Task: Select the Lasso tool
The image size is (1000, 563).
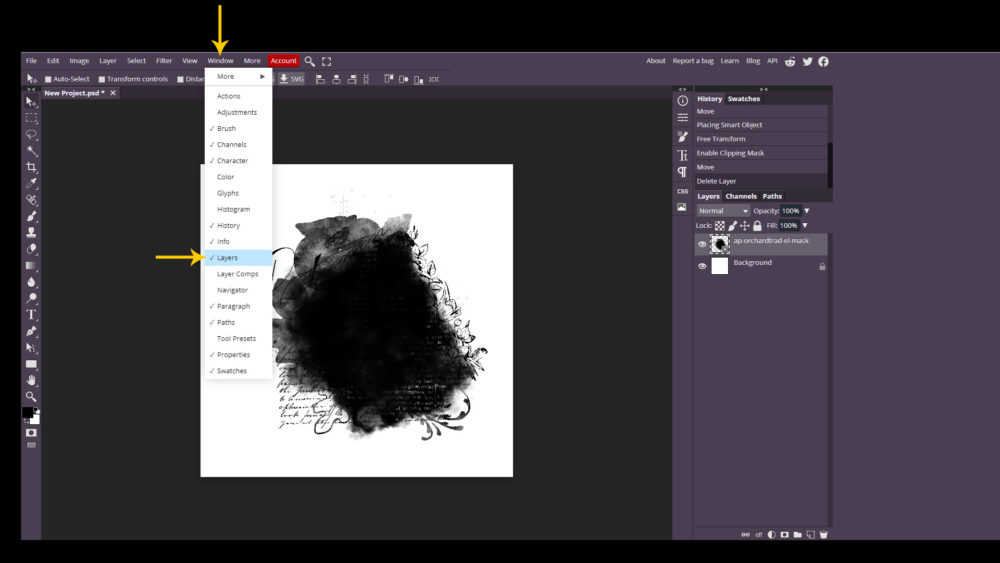Action: [x=31, y=134]
